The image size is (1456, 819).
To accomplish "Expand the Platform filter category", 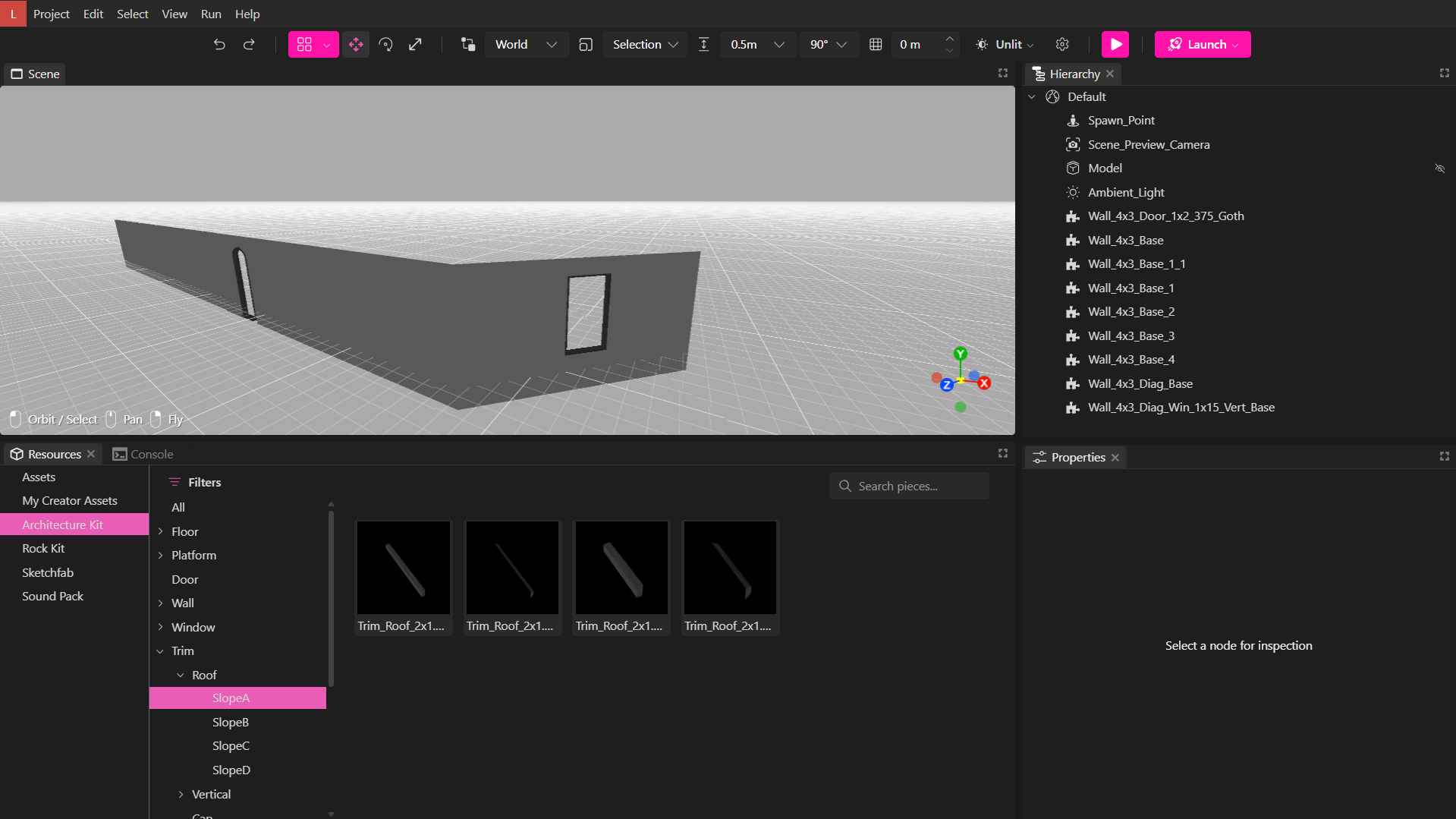I will (160, 556).
